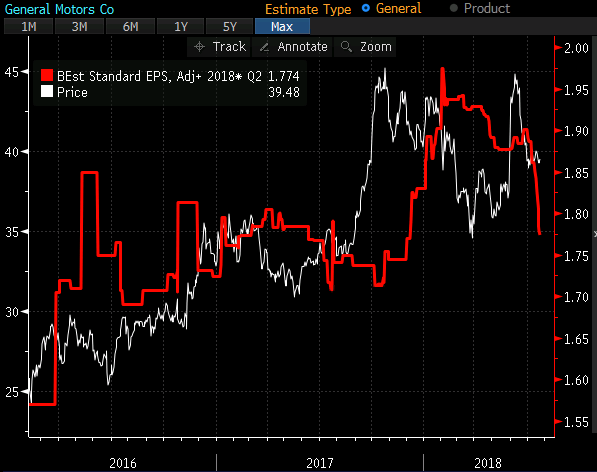Switch to the 1M range tab
Image resolution: width=597 pixels, height=472 pixels.
pos(29,27)
